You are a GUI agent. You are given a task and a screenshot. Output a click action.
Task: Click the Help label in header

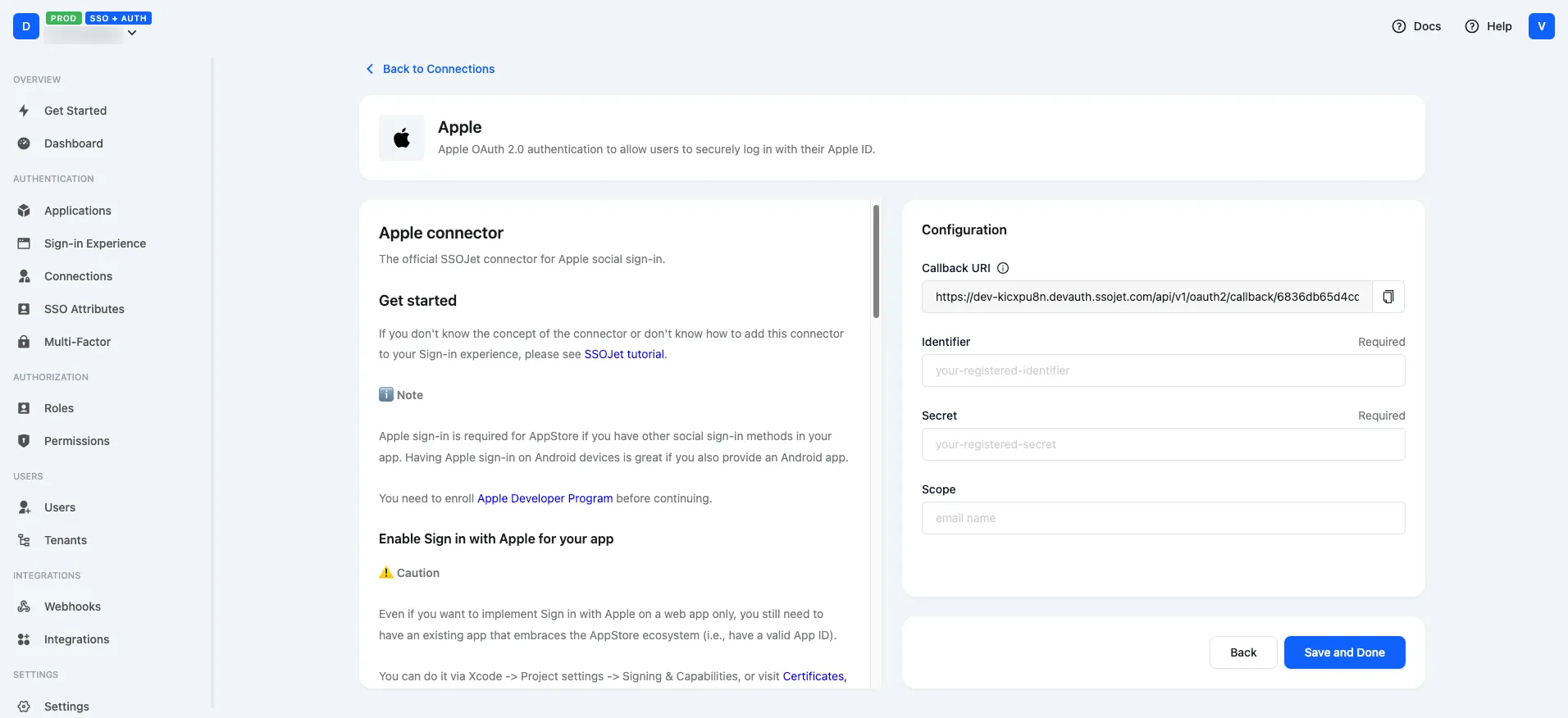tap(1499, 26)
